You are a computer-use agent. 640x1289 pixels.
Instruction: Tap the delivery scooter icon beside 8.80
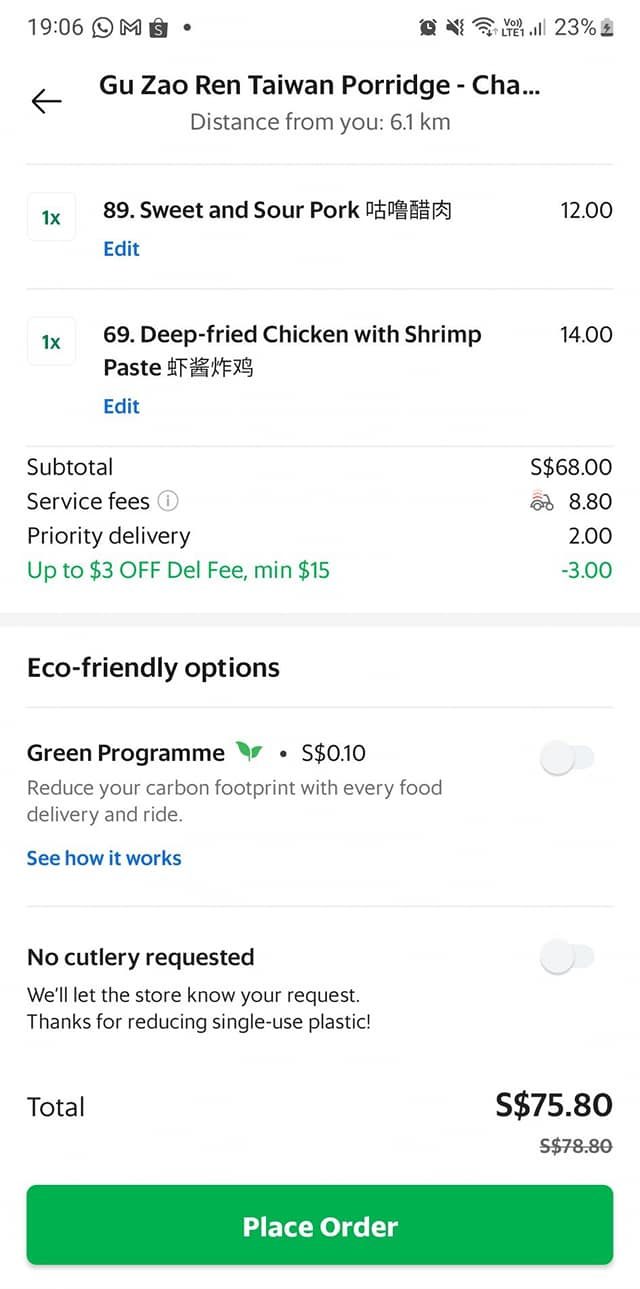(541, 501)
